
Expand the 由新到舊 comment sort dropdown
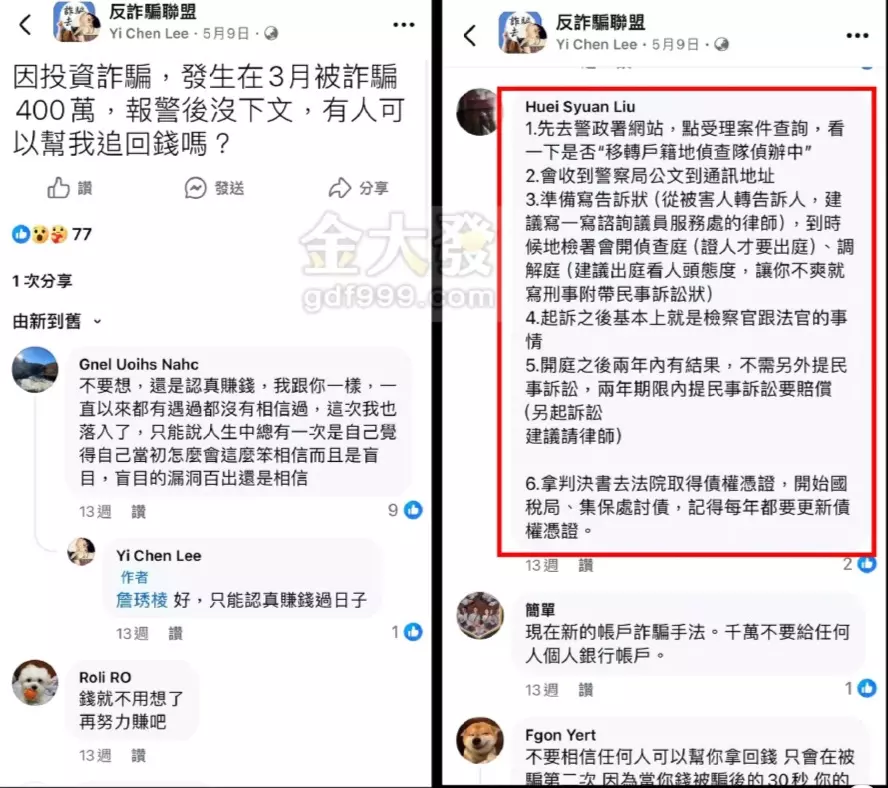click(57, 321)
